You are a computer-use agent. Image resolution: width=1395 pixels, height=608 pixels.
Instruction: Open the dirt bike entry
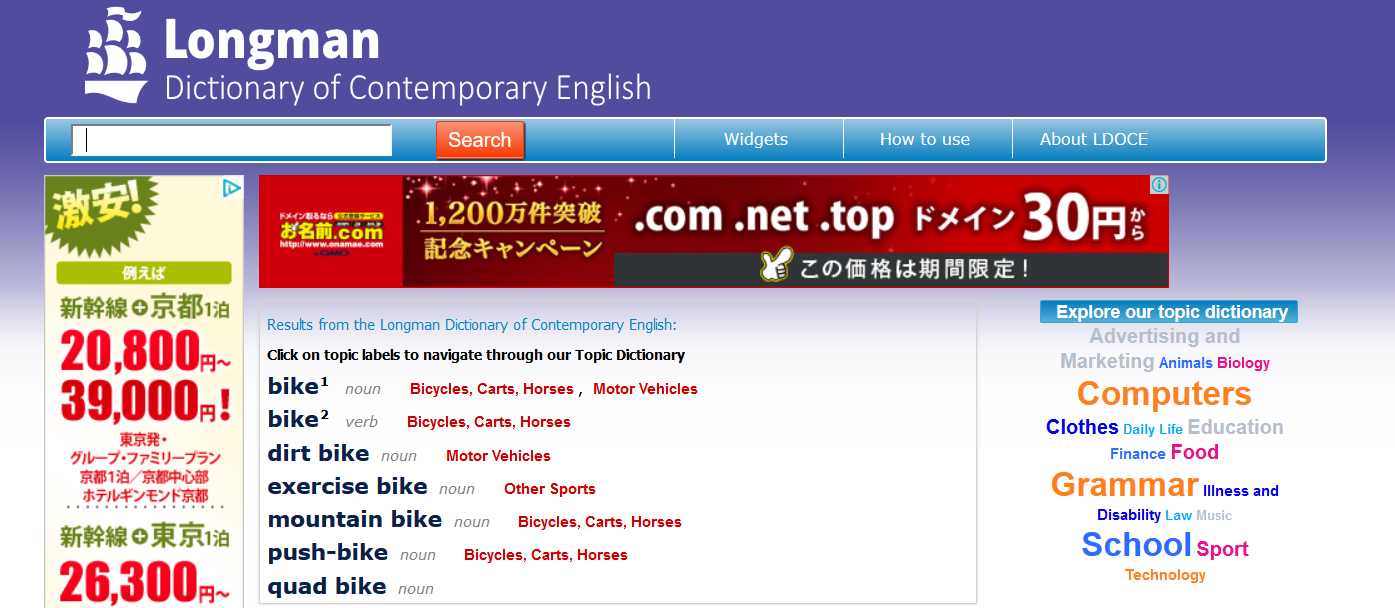point(318,454)
